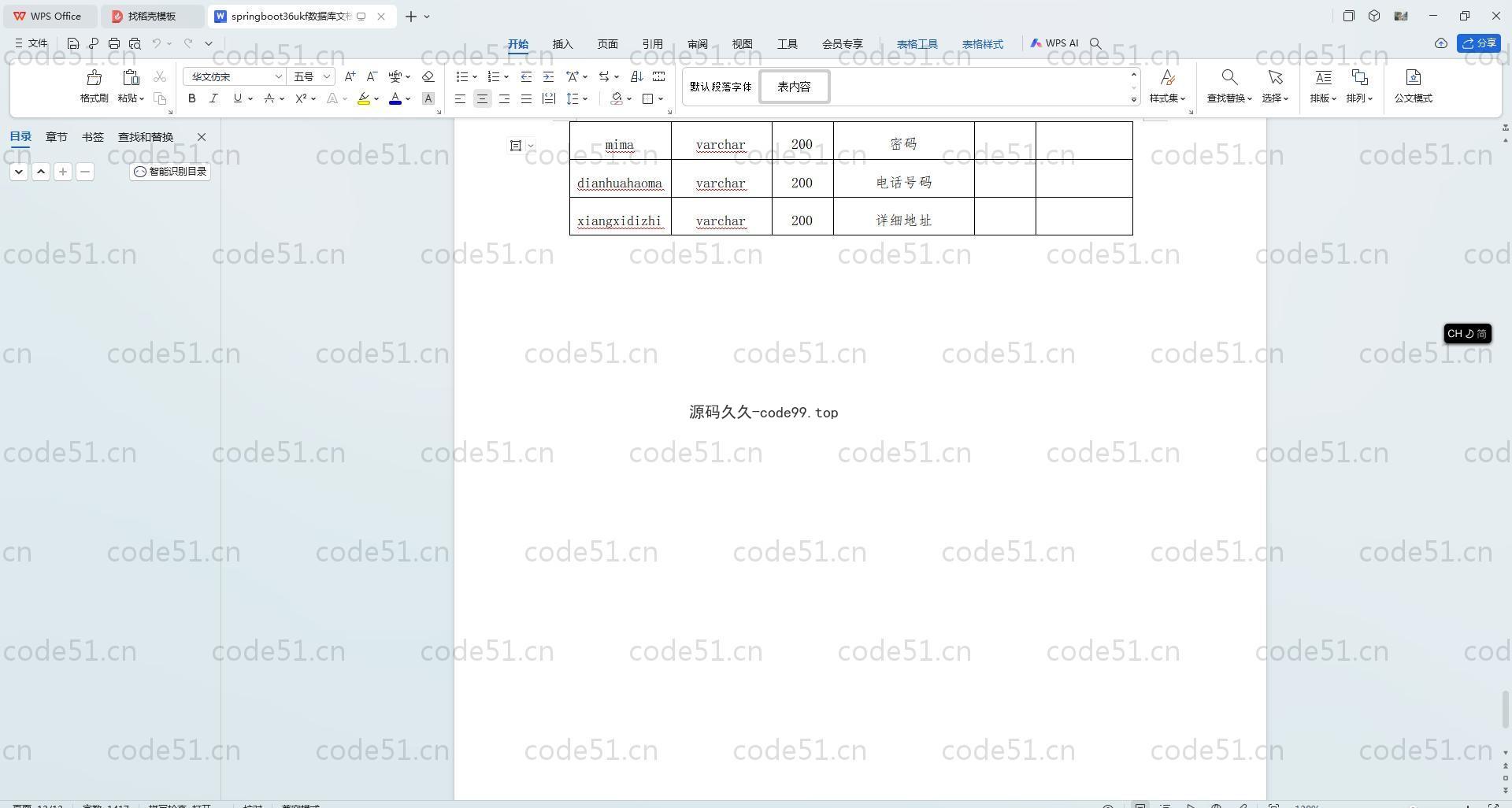Image resolution: width=1512 pixels, height=808 pixels.
Task: Click the Redo arrow icon
Action: click(188, 43)
